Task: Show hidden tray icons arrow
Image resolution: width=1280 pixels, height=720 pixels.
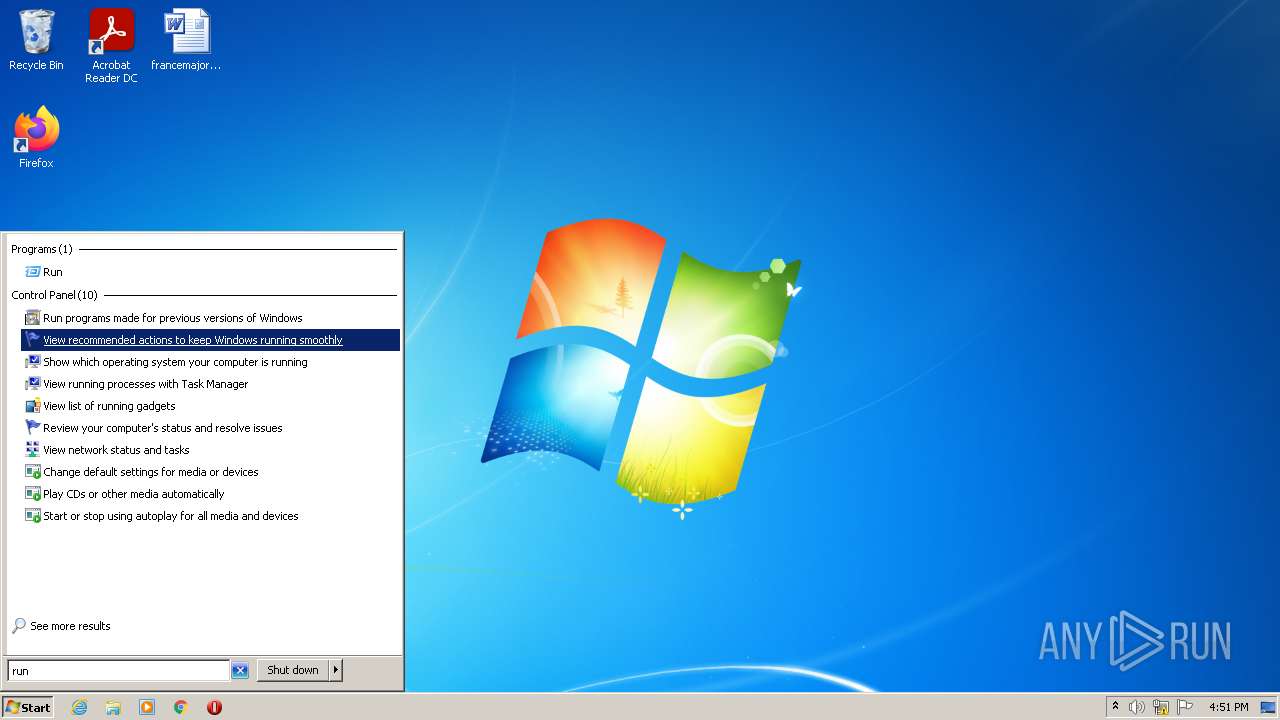Action: [x=1115, y=707]
